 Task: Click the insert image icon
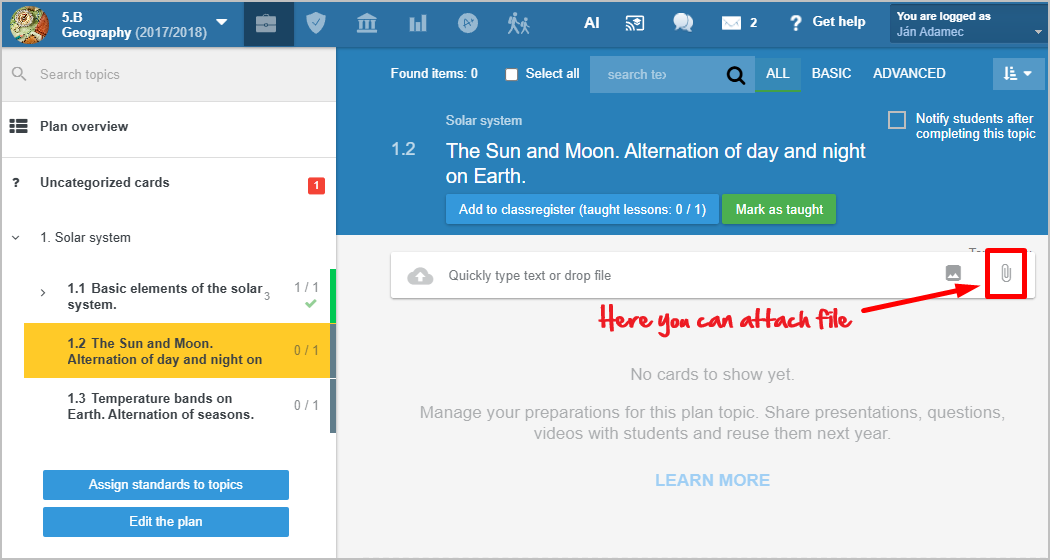click(x=953, y=274)
